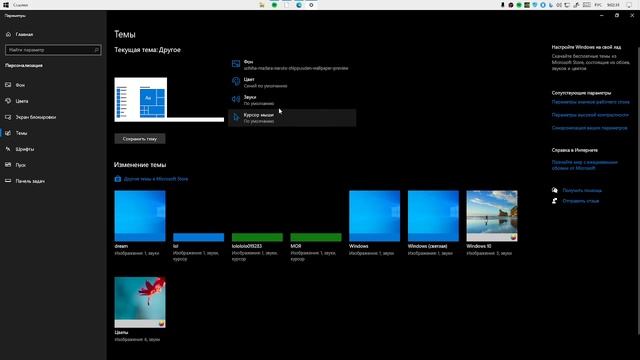Viewport: 640px width, 360px height.
Task: Open the high contrast settings link
Action: pos(590,115)
